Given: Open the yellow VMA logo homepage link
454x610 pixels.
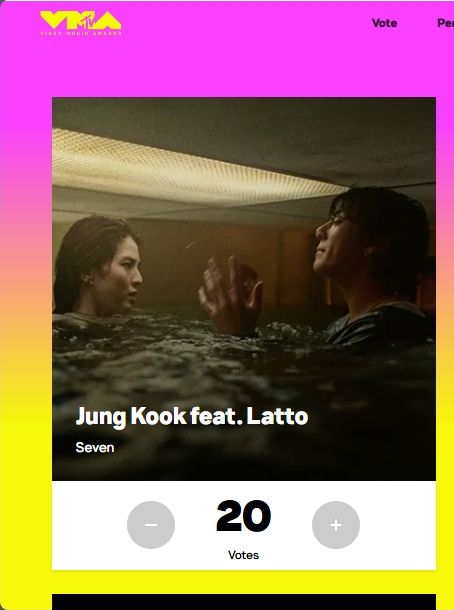Looking at the screenshot, I should [81, 23].
